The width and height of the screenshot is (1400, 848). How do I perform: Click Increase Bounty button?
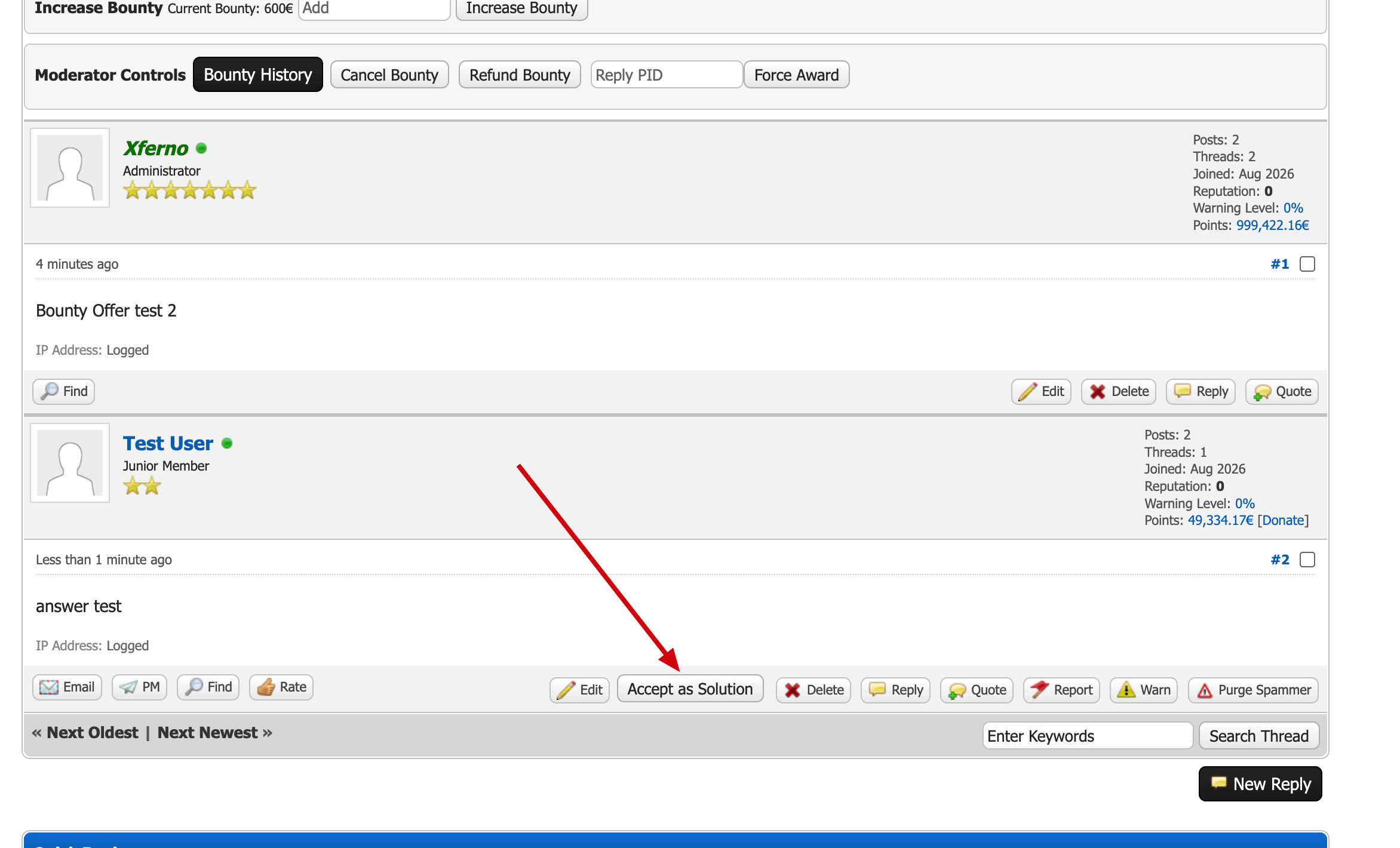tap(521, 8)
